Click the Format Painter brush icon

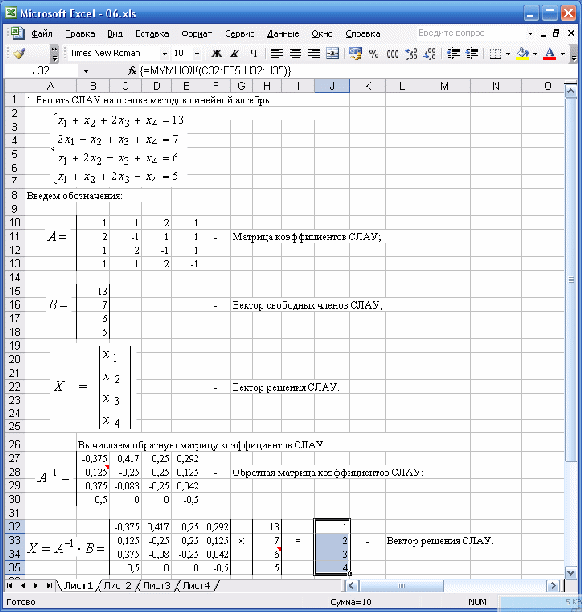pos(19,53)
